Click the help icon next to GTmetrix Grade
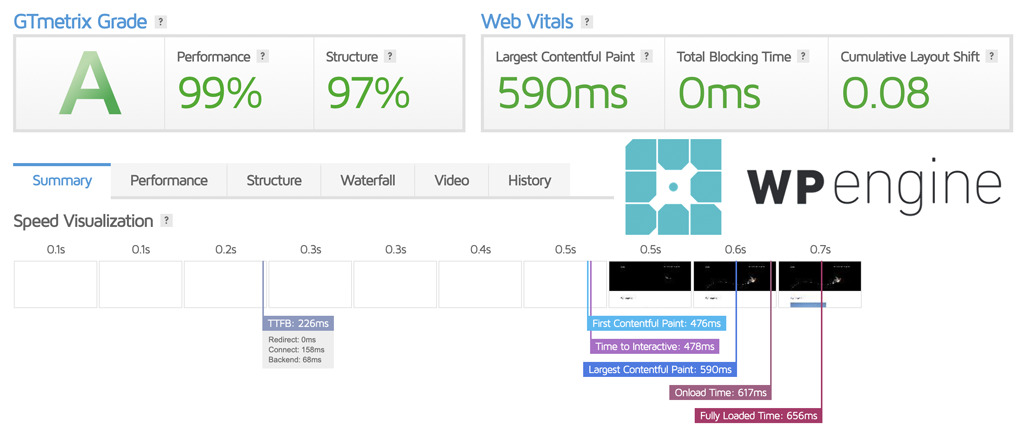Viewport: 1024px width, 440px height. [161, 22]
